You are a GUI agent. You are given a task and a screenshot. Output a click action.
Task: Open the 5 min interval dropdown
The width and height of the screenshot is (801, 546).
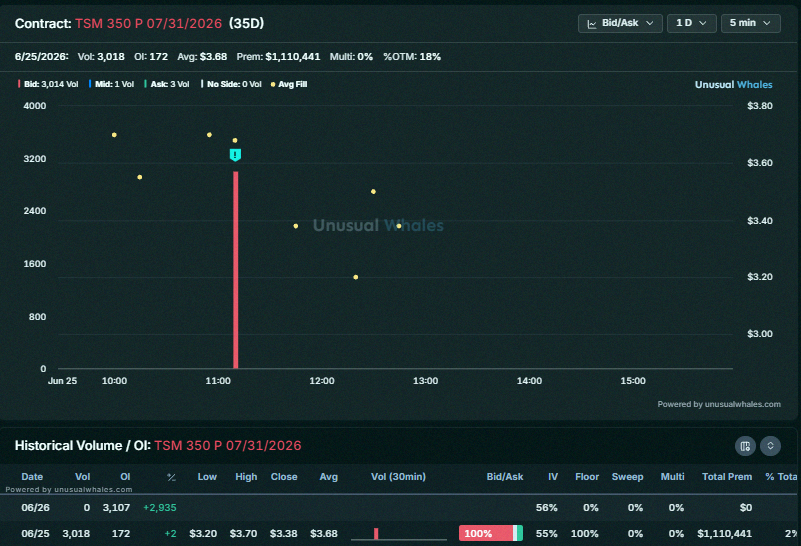tap(750, 23)
